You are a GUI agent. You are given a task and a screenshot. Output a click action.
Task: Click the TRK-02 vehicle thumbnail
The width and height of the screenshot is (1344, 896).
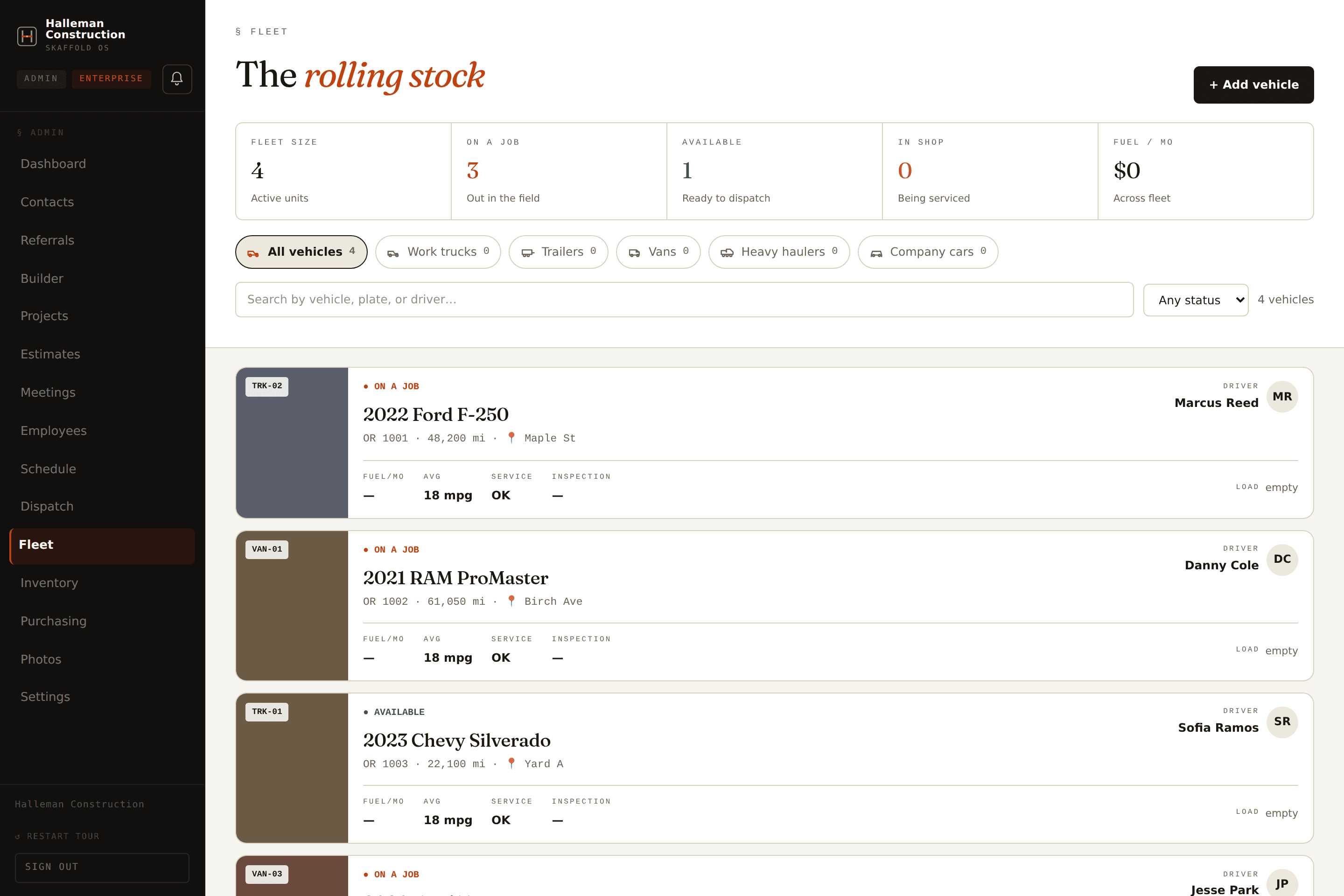coord(292,443)
